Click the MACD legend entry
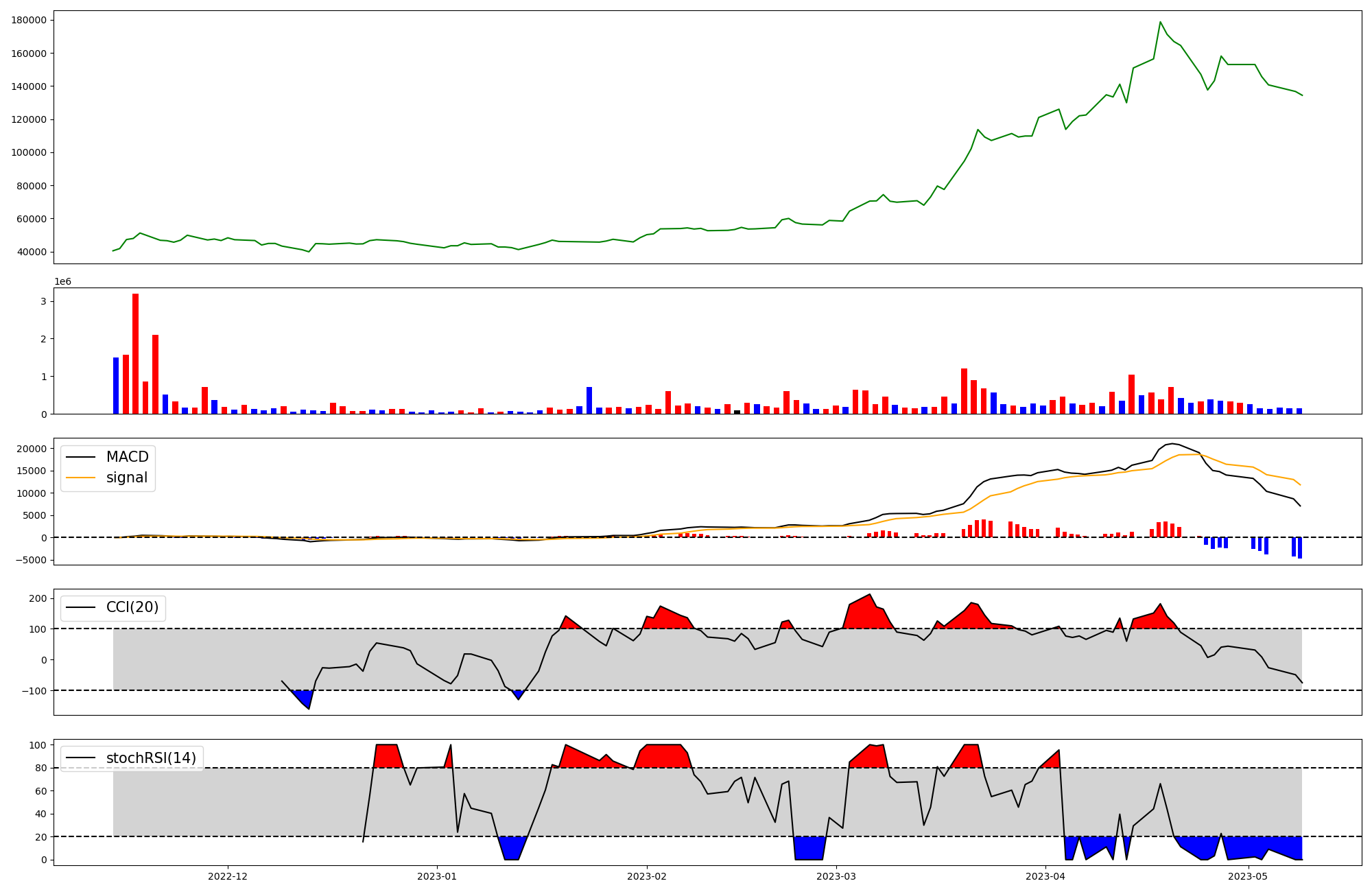 coord(127,457)
